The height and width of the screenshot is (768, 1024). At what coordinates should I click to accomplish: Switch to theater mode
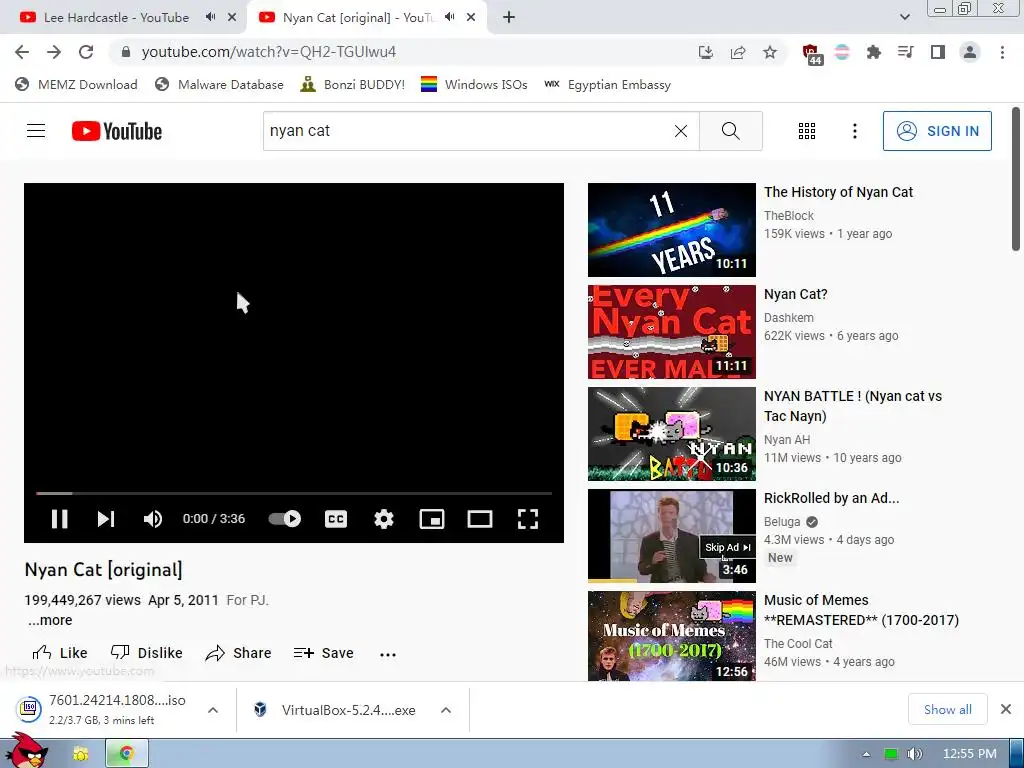[x=480, y=519]
